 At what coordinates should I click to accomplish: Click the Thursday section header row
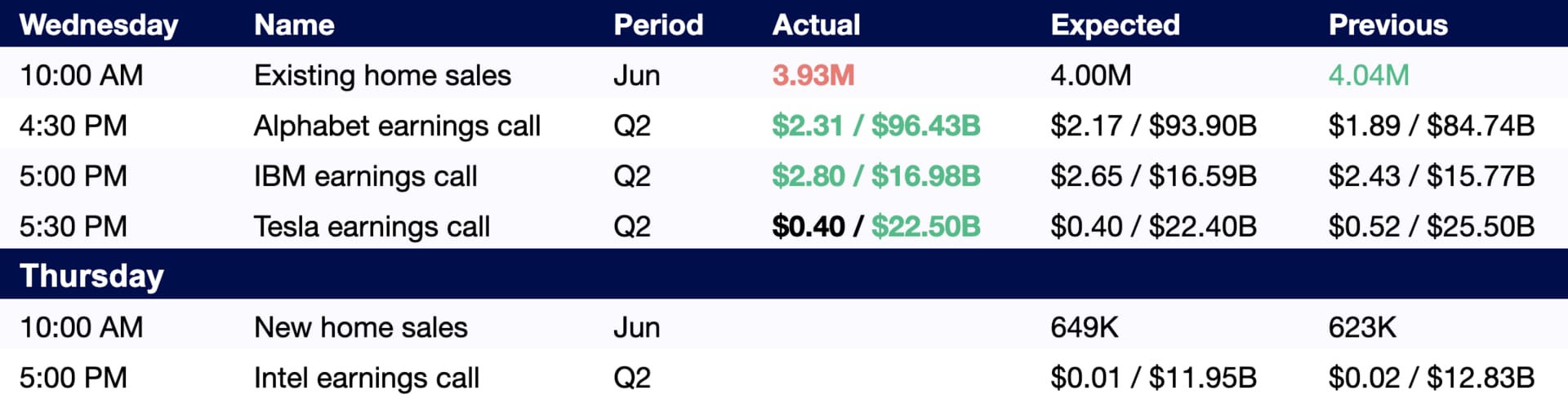click(x=784, y=275)
